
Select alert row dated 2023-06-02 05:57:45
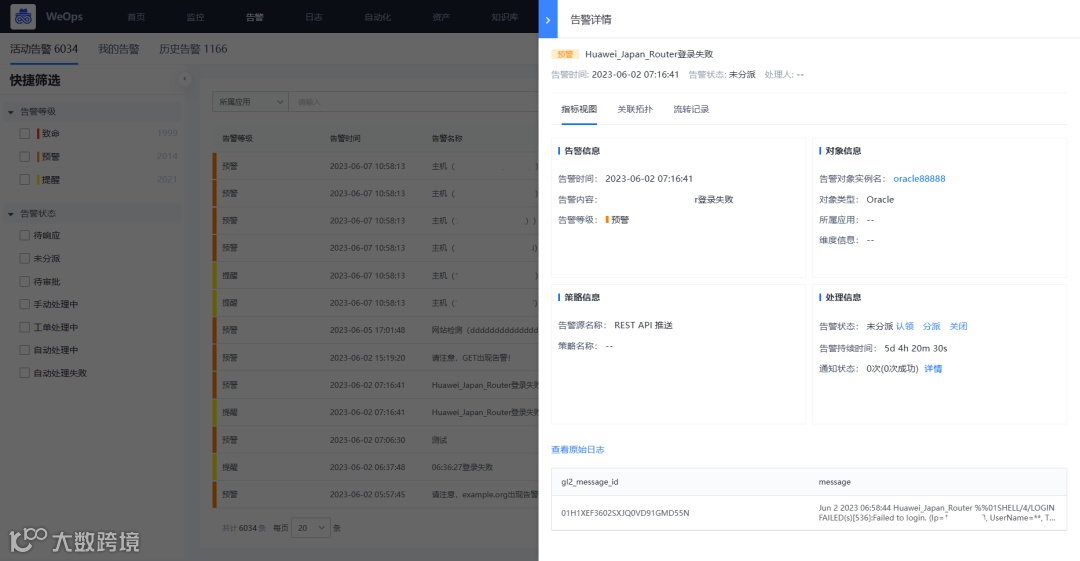pos(375,494)
